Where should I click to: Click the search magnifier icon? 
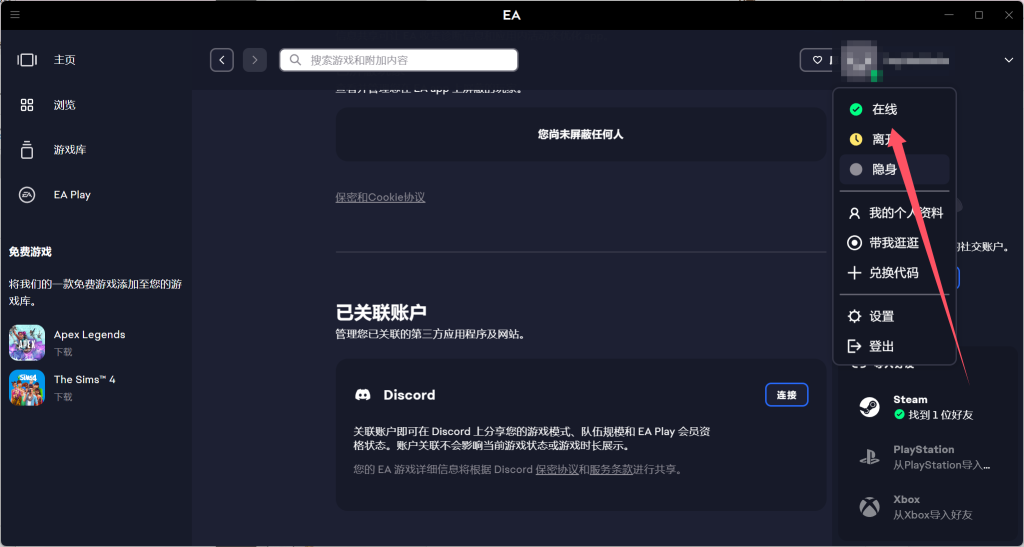point(295,60)
